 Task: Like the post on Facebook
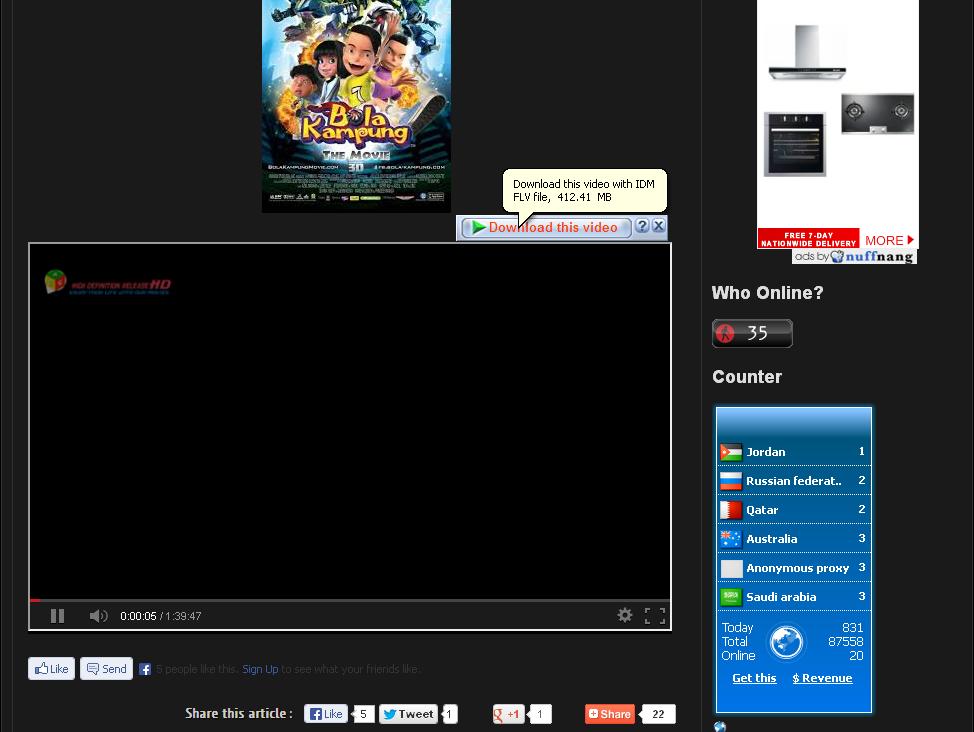(x=52, y=669)
